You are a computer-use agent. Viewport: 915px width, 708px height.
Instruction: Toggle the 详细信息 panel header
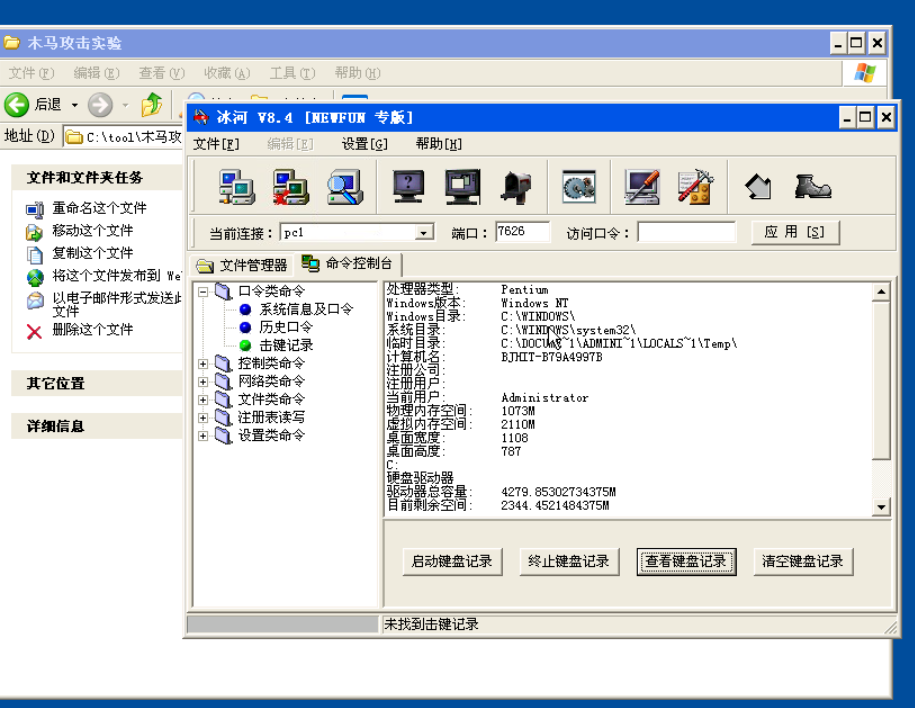pos(97,426)
